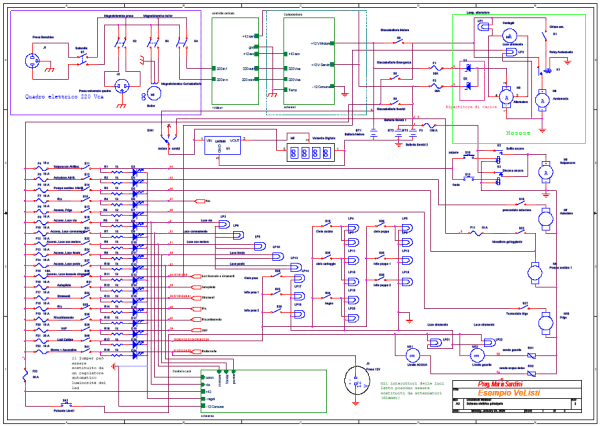This screenshot has height=426, width=600.
Task: Select the fonda pushbutton symbol
Action: (x=468, y=178)
